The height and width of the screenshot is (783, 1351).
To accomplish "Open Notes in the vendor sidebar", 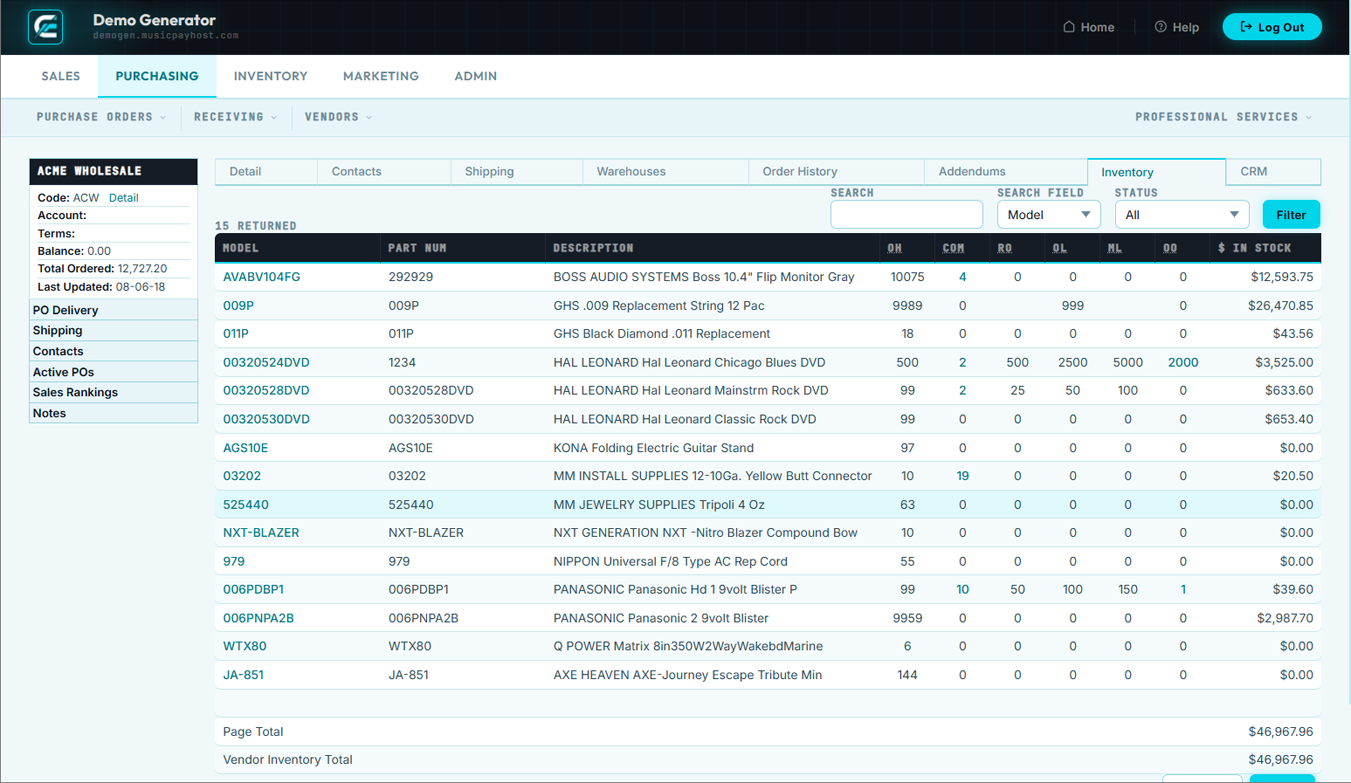I will pos(114,413).
